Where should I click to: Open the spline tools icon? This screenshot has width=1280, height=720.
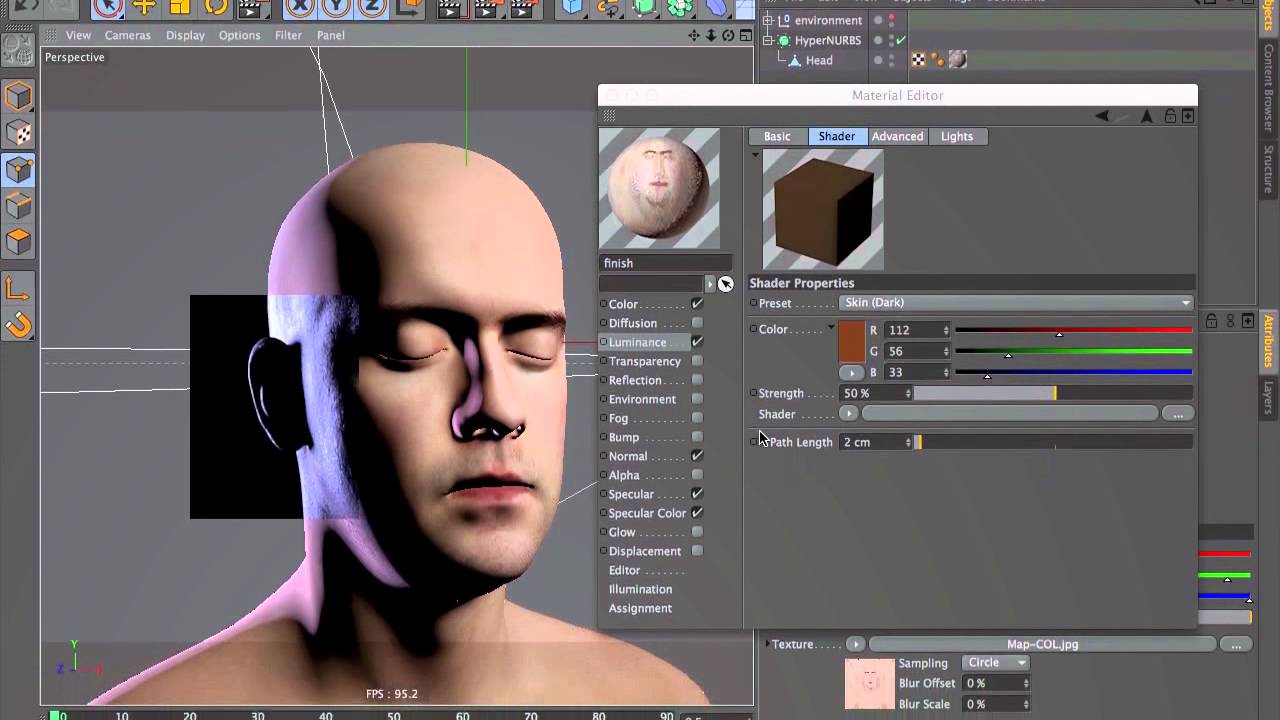pos(608,7)
